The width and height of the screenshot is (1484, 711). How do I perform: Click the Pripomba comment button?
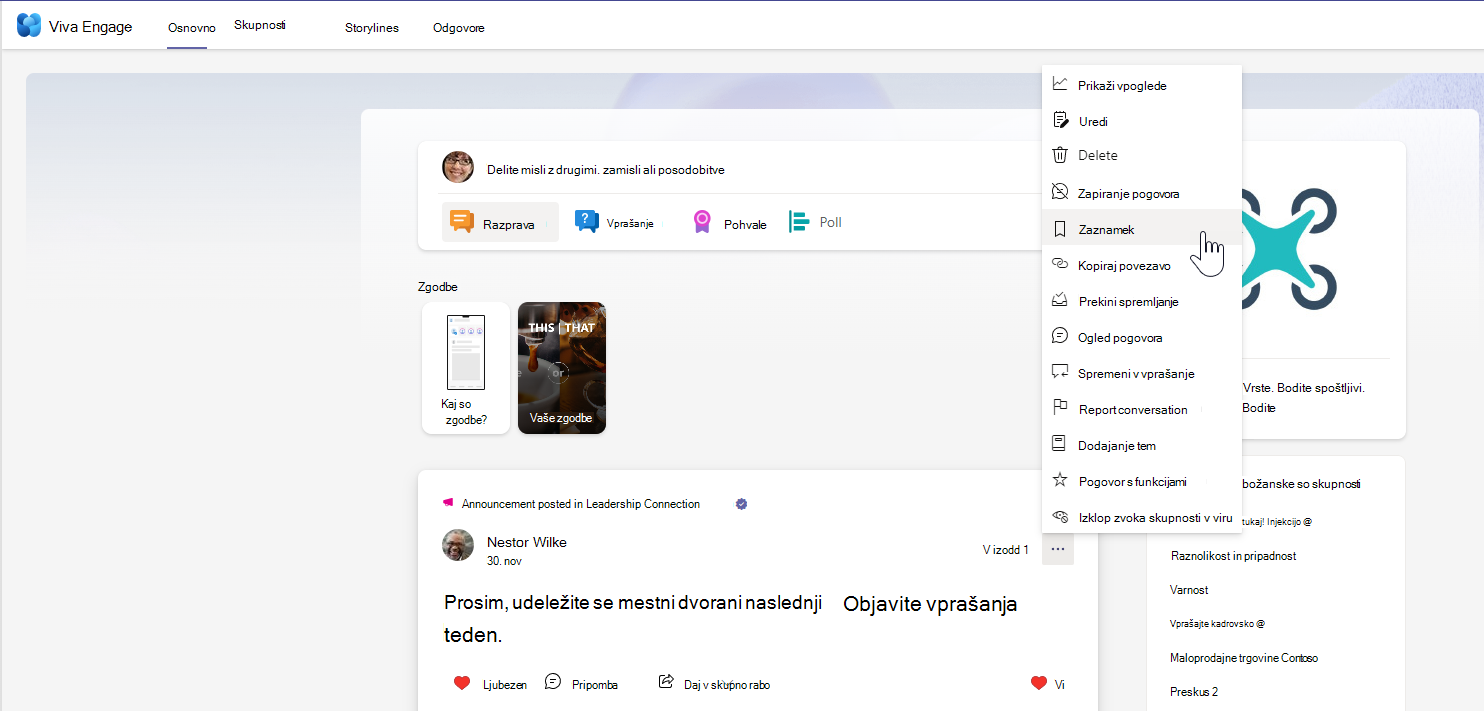pyautogui.click(x=581, y=684)
